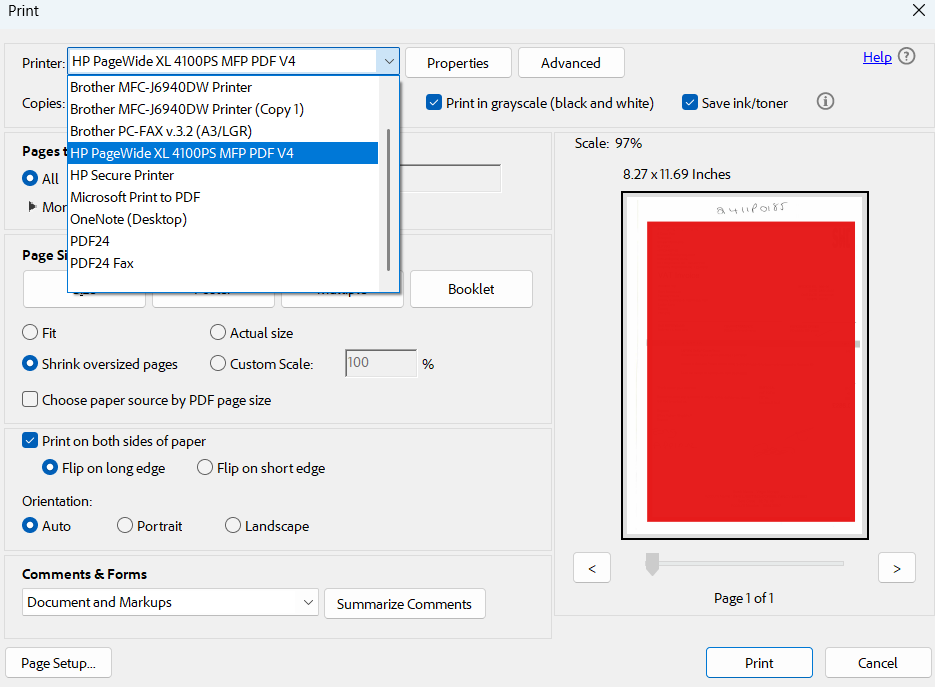Set orientation to Portrait
This screenshot has width=935, height=687.
point(125,525)
